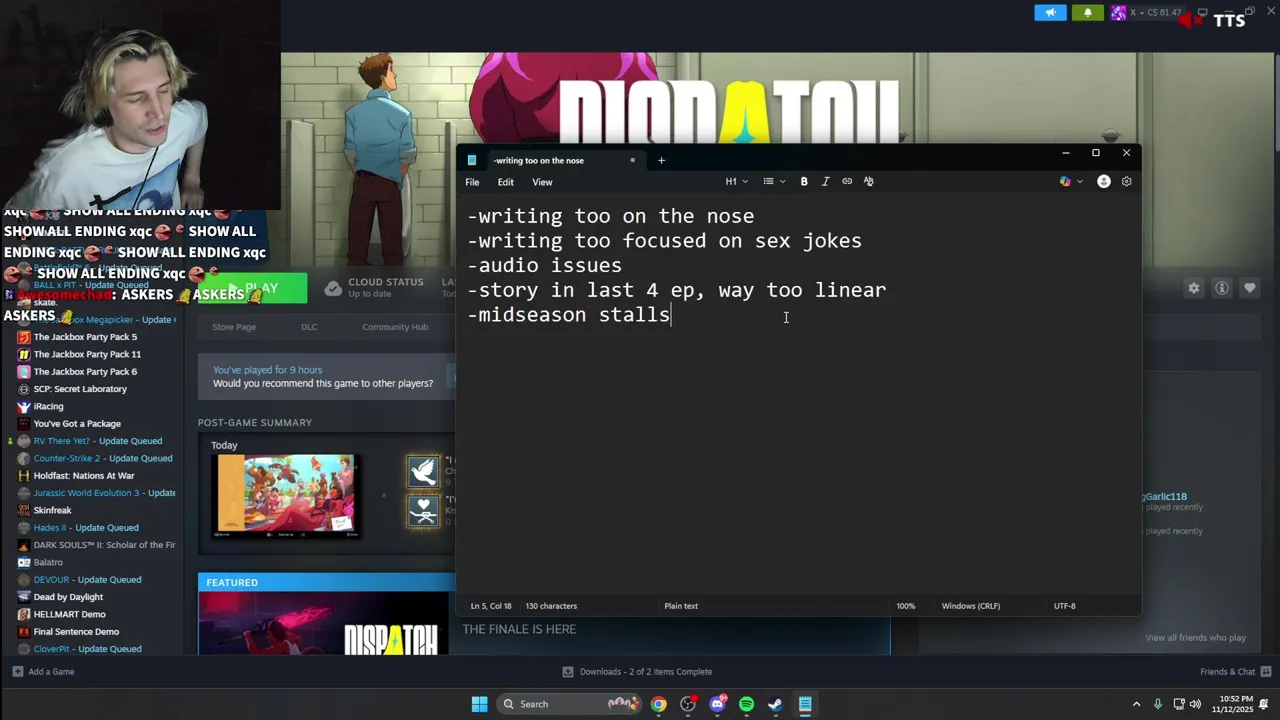Screen dimensions: 1280x720
Task: Favorite the game with the heart icon
Action: [1250, 288]
